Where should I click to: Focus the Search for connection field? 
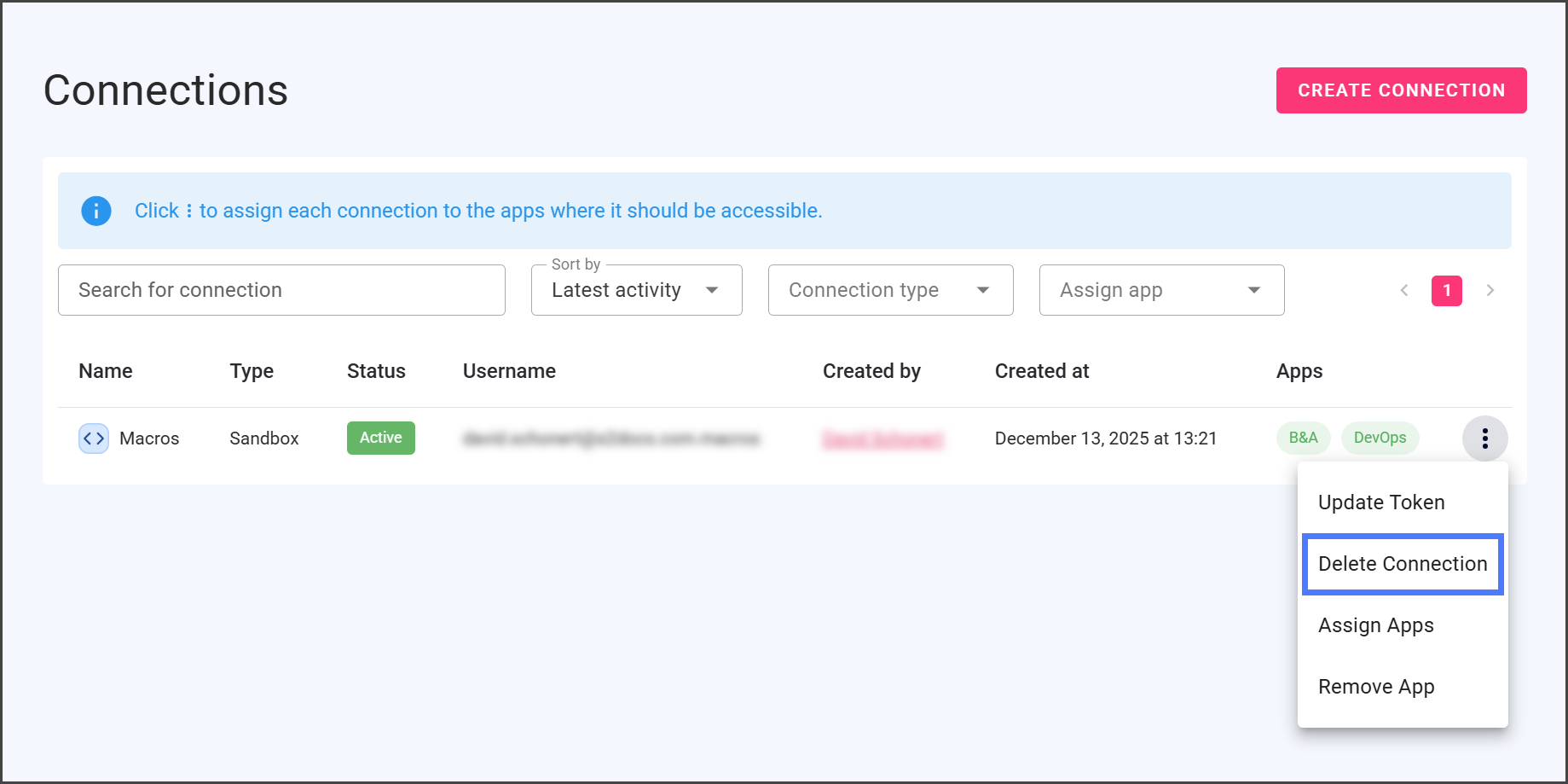(x=281, y=291)
